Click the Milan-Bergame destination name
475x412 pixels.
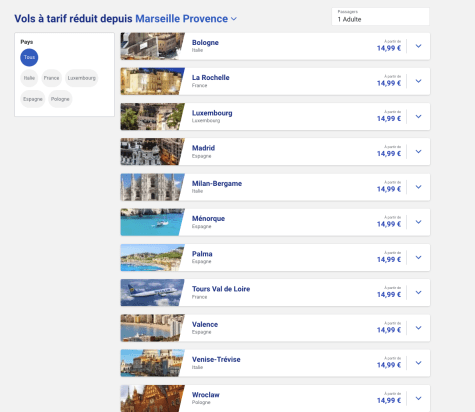tap(217, 184)
